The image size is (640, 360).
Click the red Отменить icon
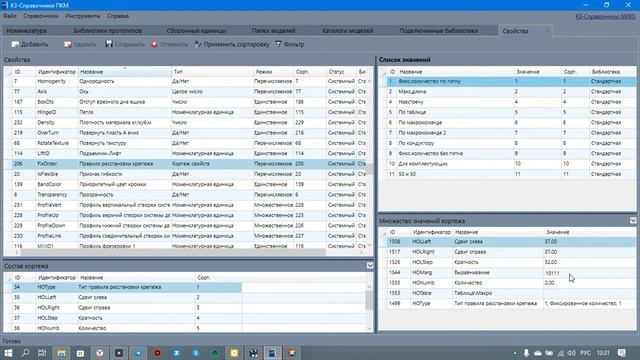[x=154, y=44]
